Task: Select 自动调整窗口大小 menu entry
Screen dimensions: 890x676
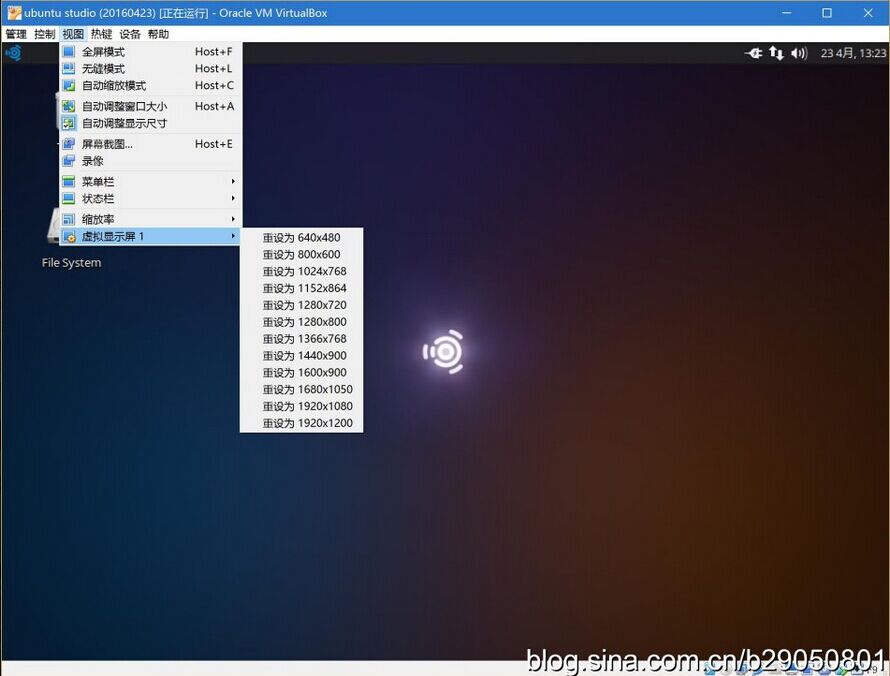Action: 151,106
